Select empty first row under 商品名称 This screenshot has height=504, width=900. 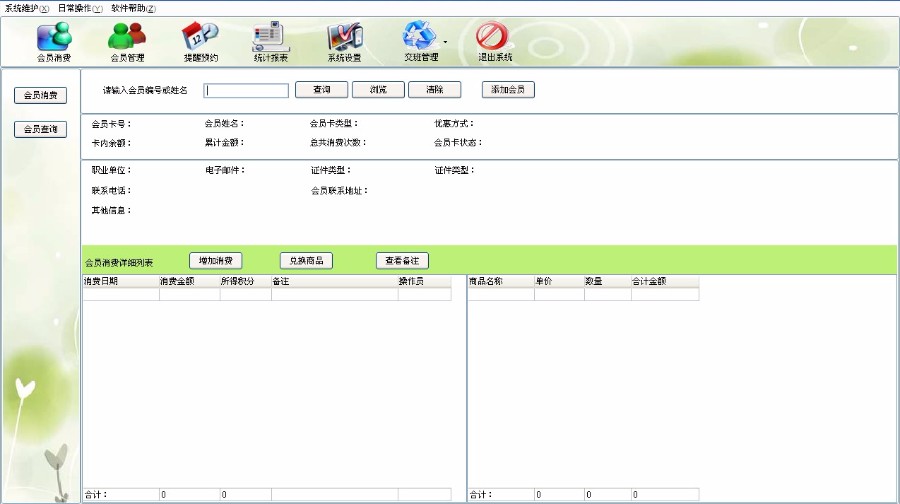point(501,294)
